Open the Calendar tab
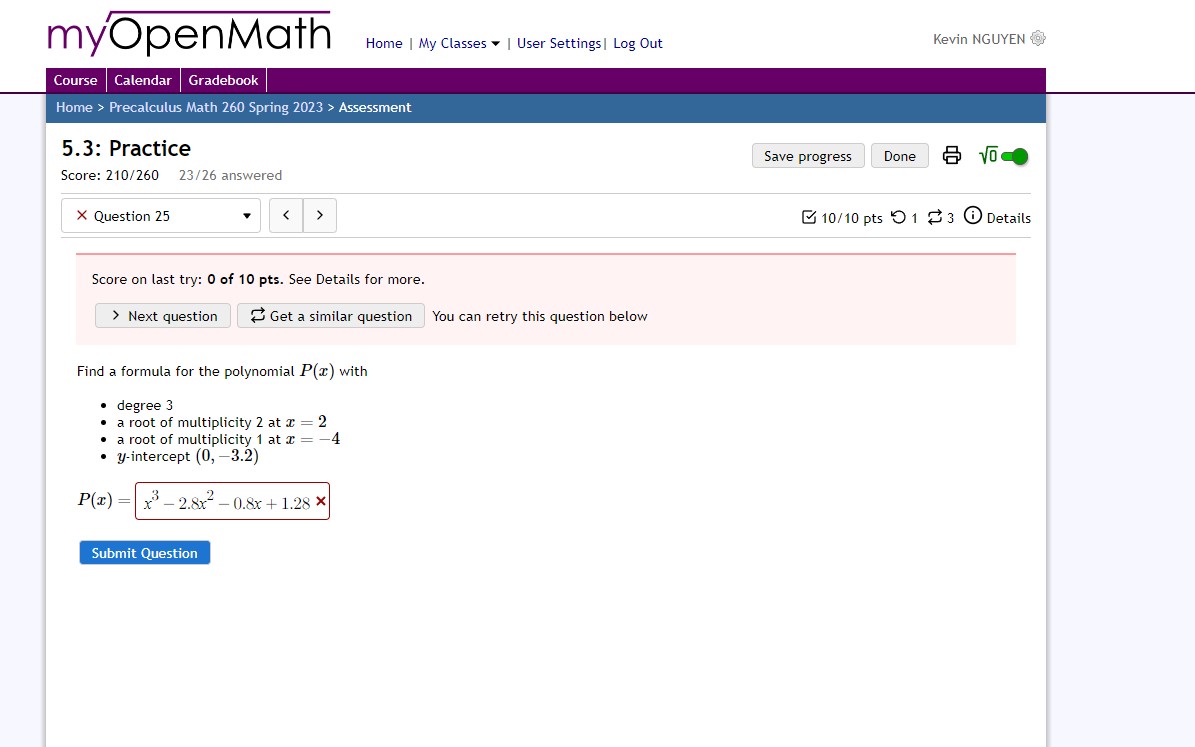This screenshot has width=1195, height=747. 143,80
